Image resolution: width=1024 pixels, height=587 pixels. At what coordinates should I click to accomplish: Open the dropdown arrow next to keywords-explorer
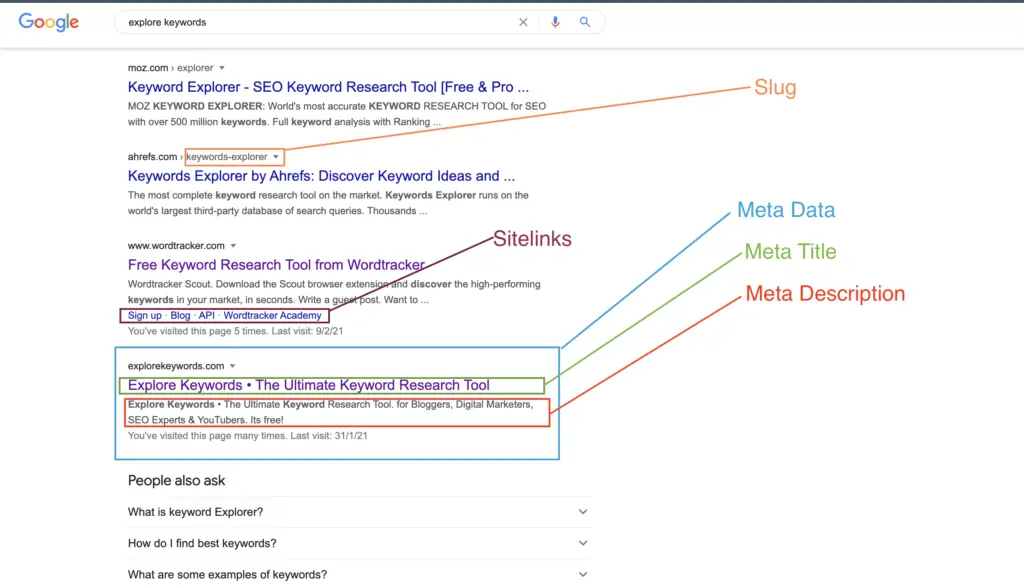tap(276, 157)
